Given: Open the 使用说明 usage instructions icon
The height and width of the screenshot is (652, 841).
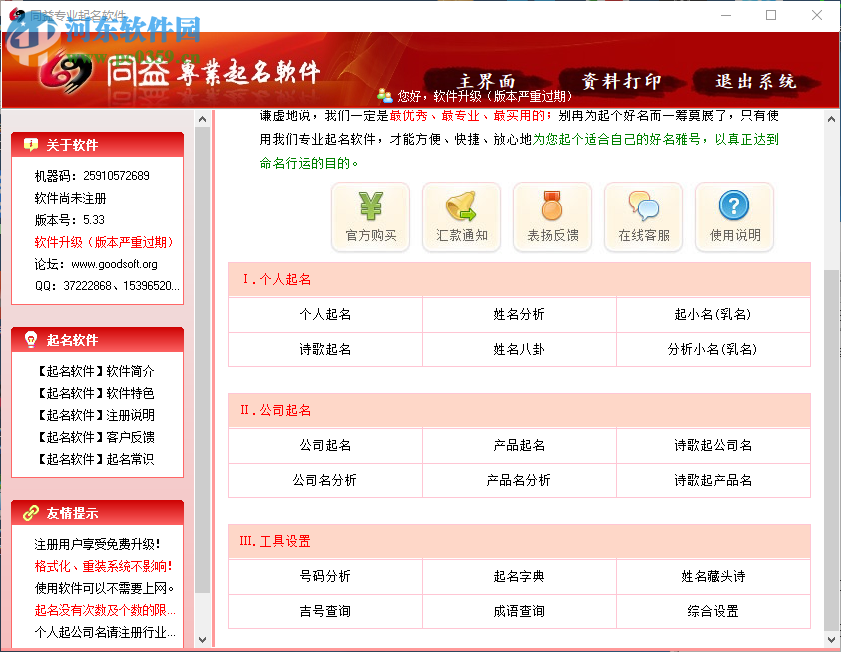Looking at the screenshot, I should point(734,216).
